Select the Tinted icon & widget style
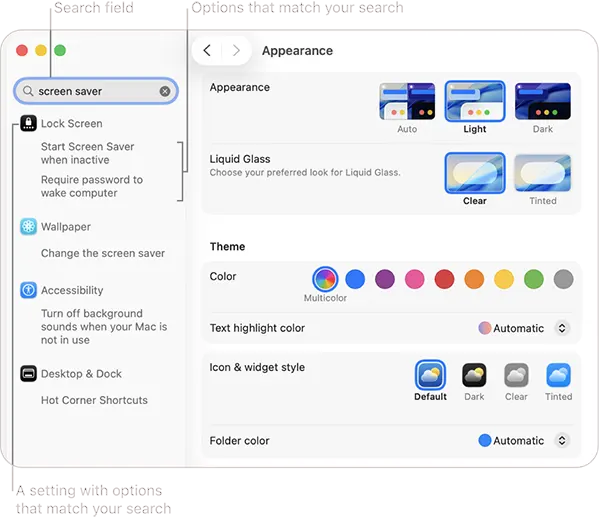Image resolution: width=600 pixels, height=519 pixels. [558, 375]
